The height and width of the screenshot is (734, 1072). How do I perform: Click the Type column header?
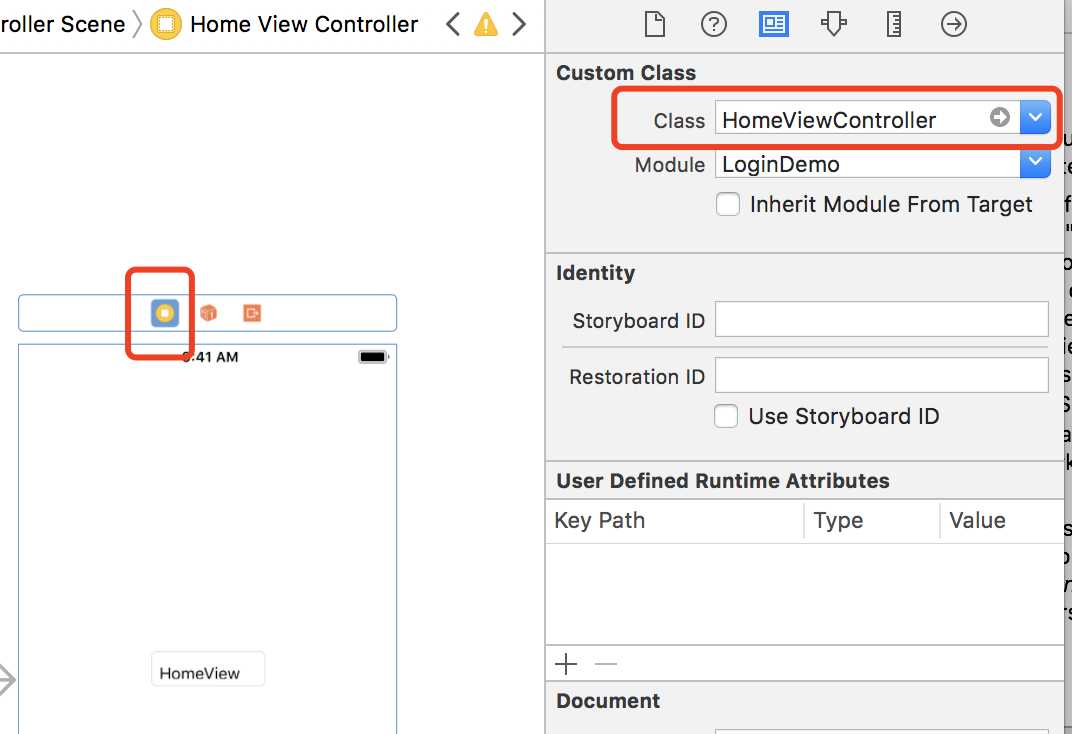[838, 521]
